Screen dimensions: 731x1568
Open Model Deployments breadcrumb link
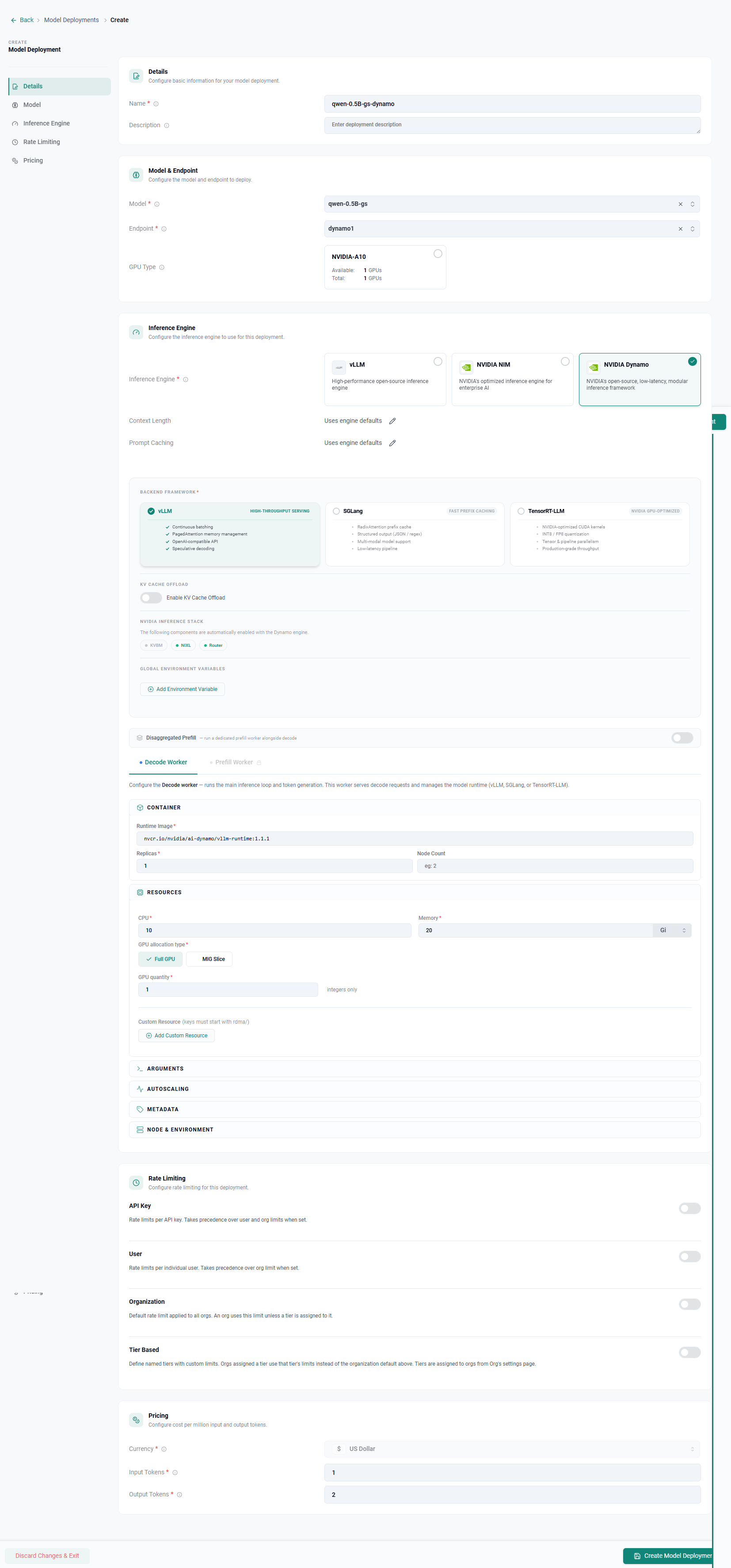pyautogui.click(x=71, y=20)
